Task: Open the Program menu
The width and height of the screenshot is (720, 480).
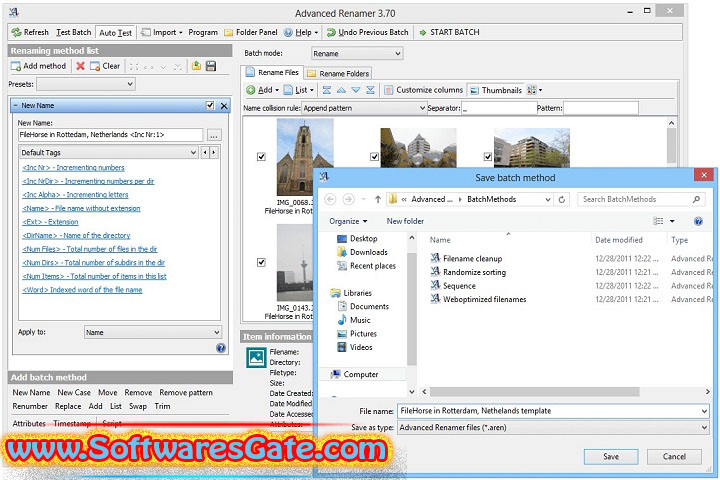Action: pyautogui.click(x=203, y=32)
